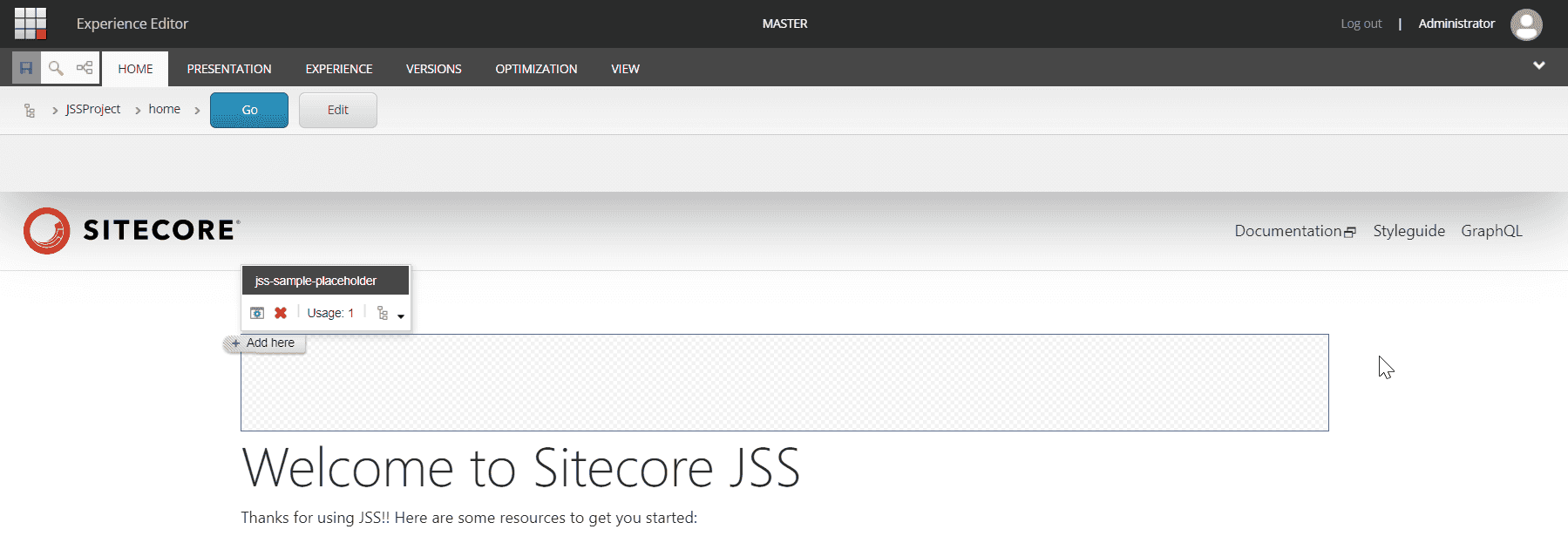This screenshot has width=1568, height=543.
Task: Click the Administrator user name
Action: 1456,24
